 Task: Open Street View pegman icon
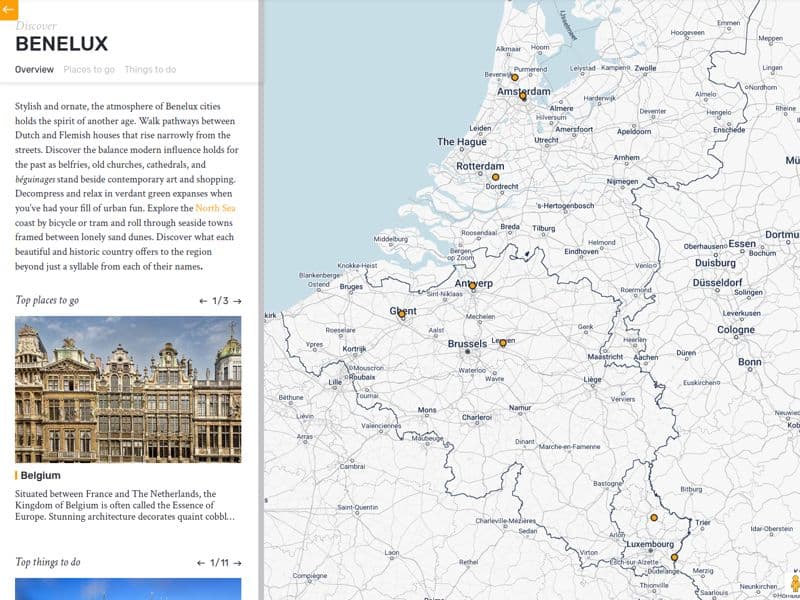(x=794, y=582)
